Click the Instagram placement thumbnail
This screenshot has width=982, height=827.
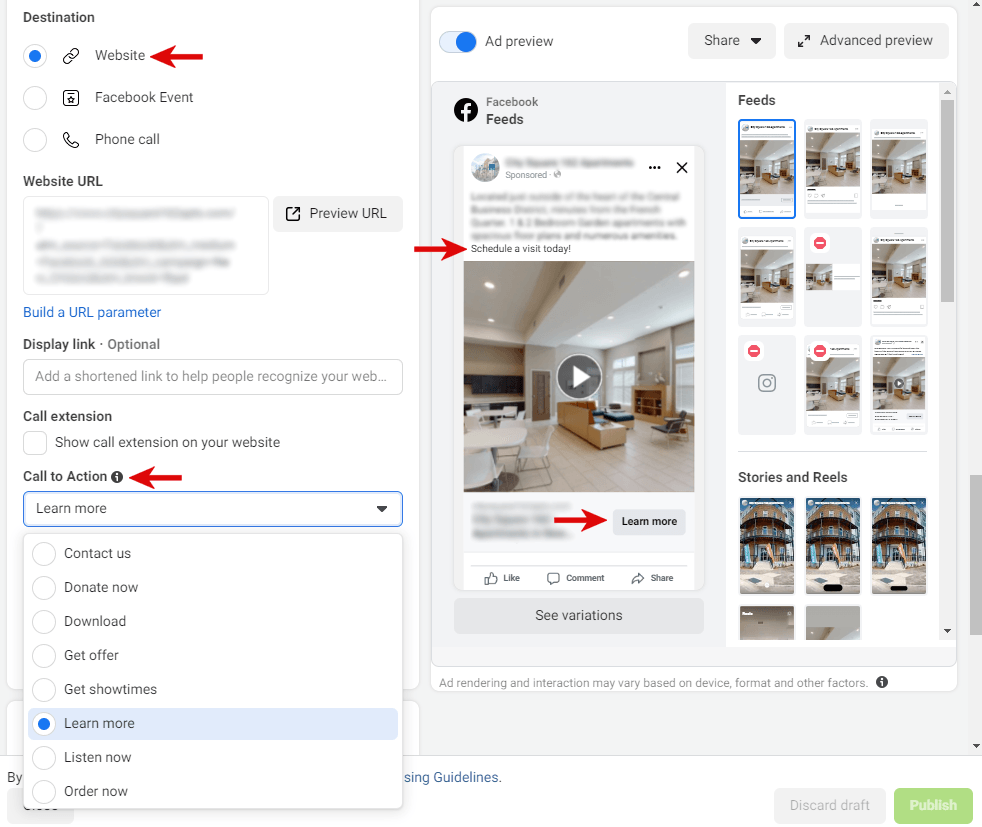(767, 384)
